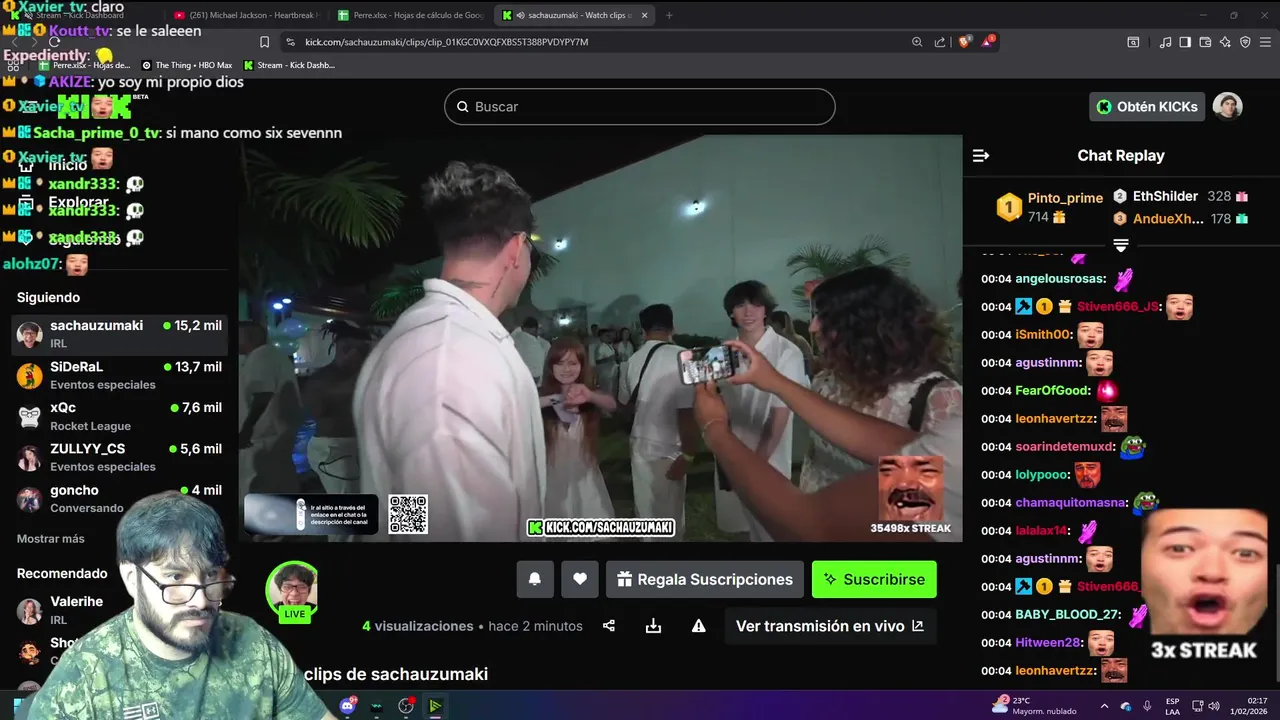The image size is (1280, 720).
Task: Expand the gifter leaderboard with the chevron
Action: (x=1121, y=246)
